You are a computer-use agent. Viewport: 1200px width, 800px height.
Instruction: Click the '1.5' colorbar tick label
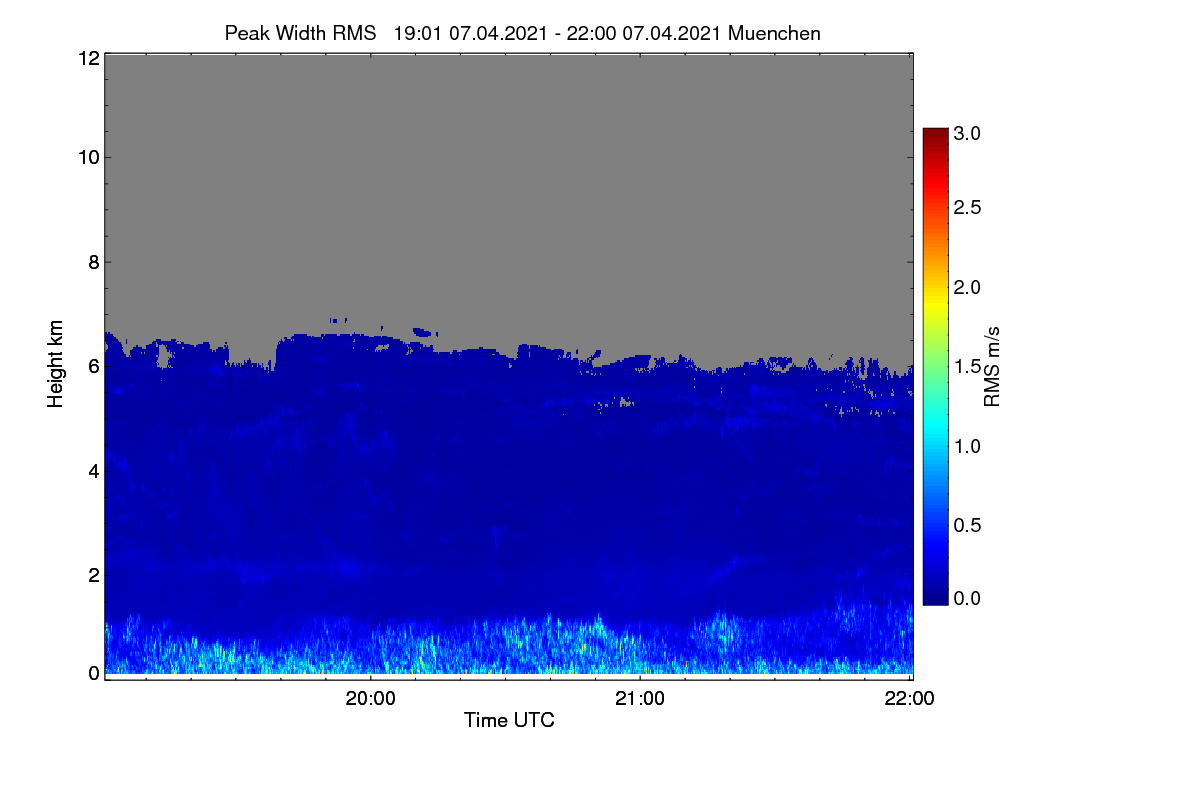[x=967, y=366]
